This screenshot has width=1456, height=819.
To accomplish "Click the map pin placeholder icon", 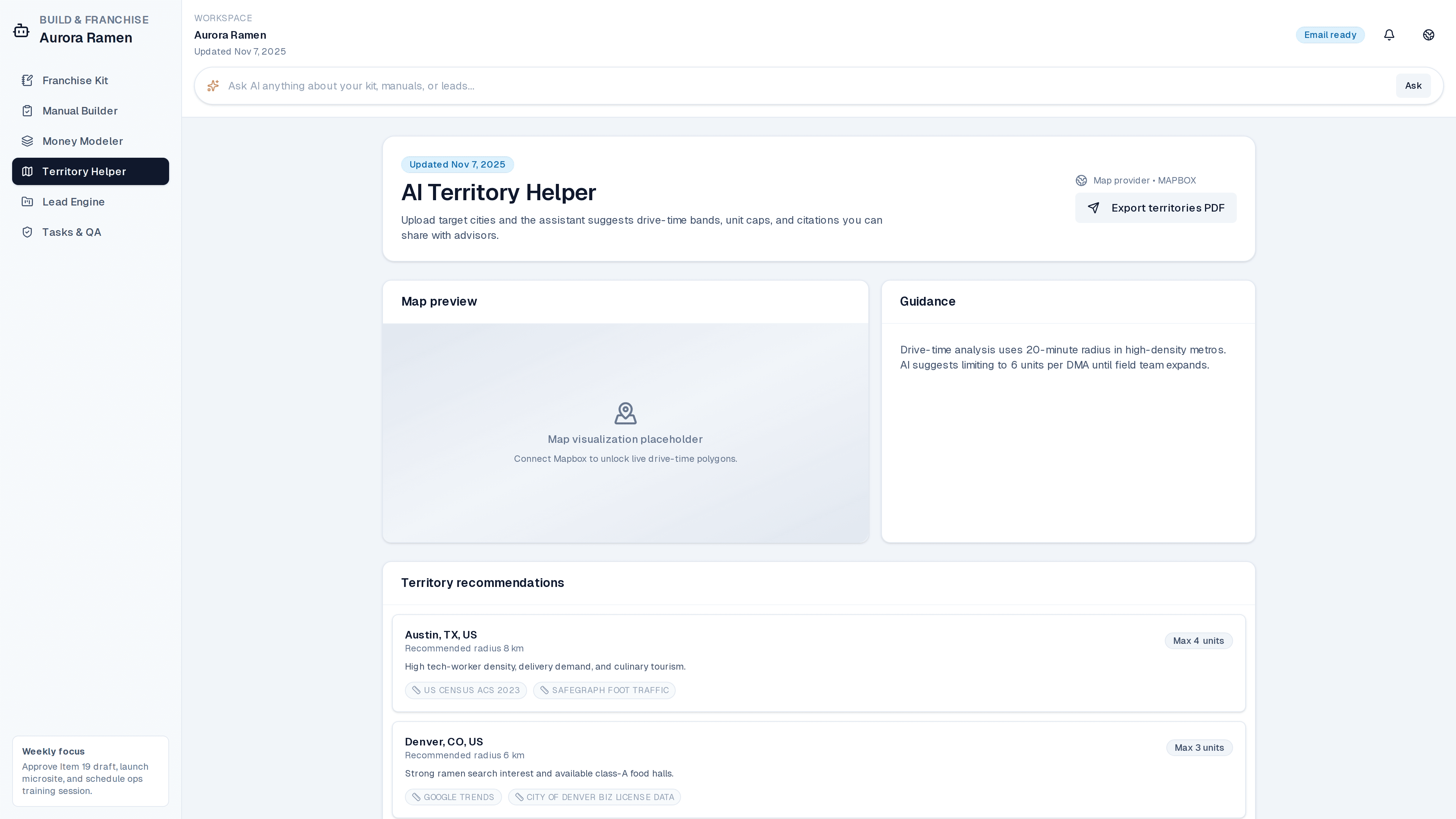I will click(x=625, y=413).
